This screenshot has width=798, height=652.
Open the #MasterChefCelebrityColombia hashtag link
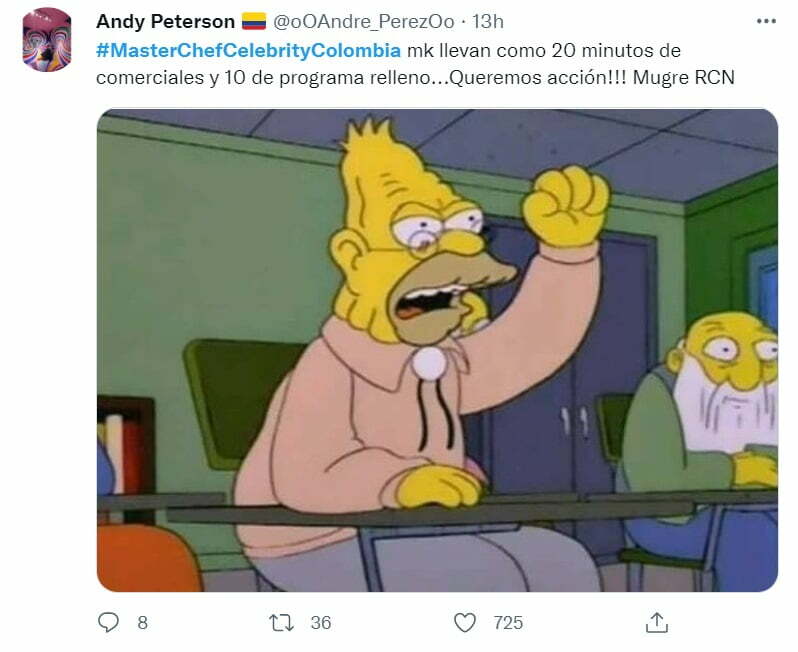248,50
